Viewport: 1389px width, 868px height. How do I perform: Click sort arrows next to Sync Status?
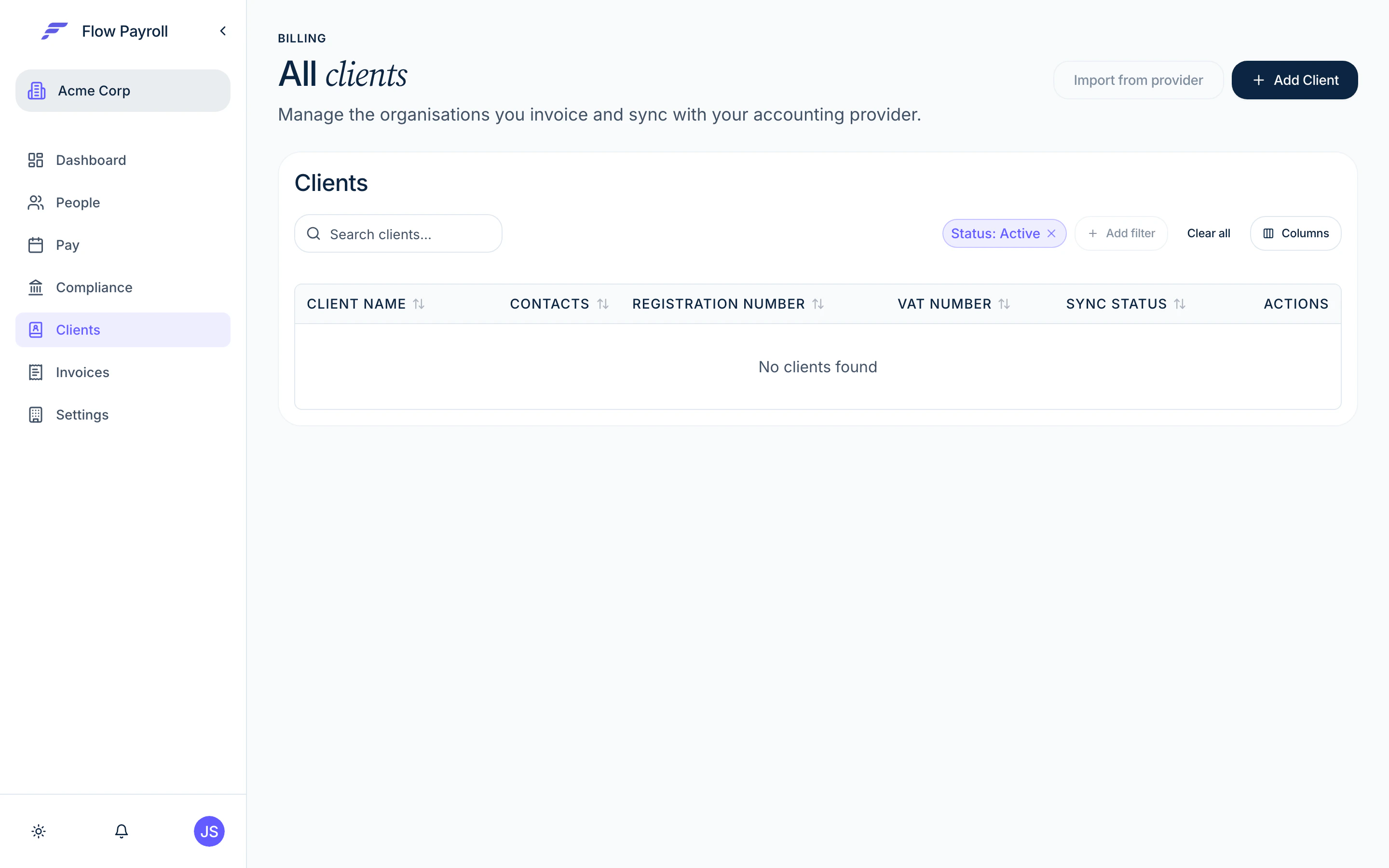tap(1180, 304)
